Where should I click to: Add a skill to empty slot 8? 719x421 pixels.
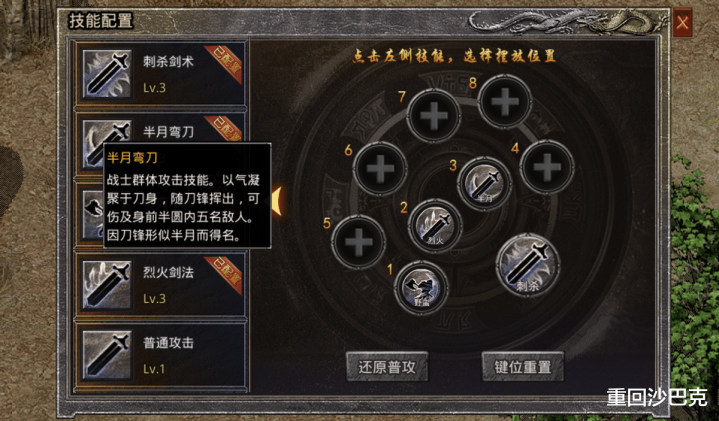505,101
